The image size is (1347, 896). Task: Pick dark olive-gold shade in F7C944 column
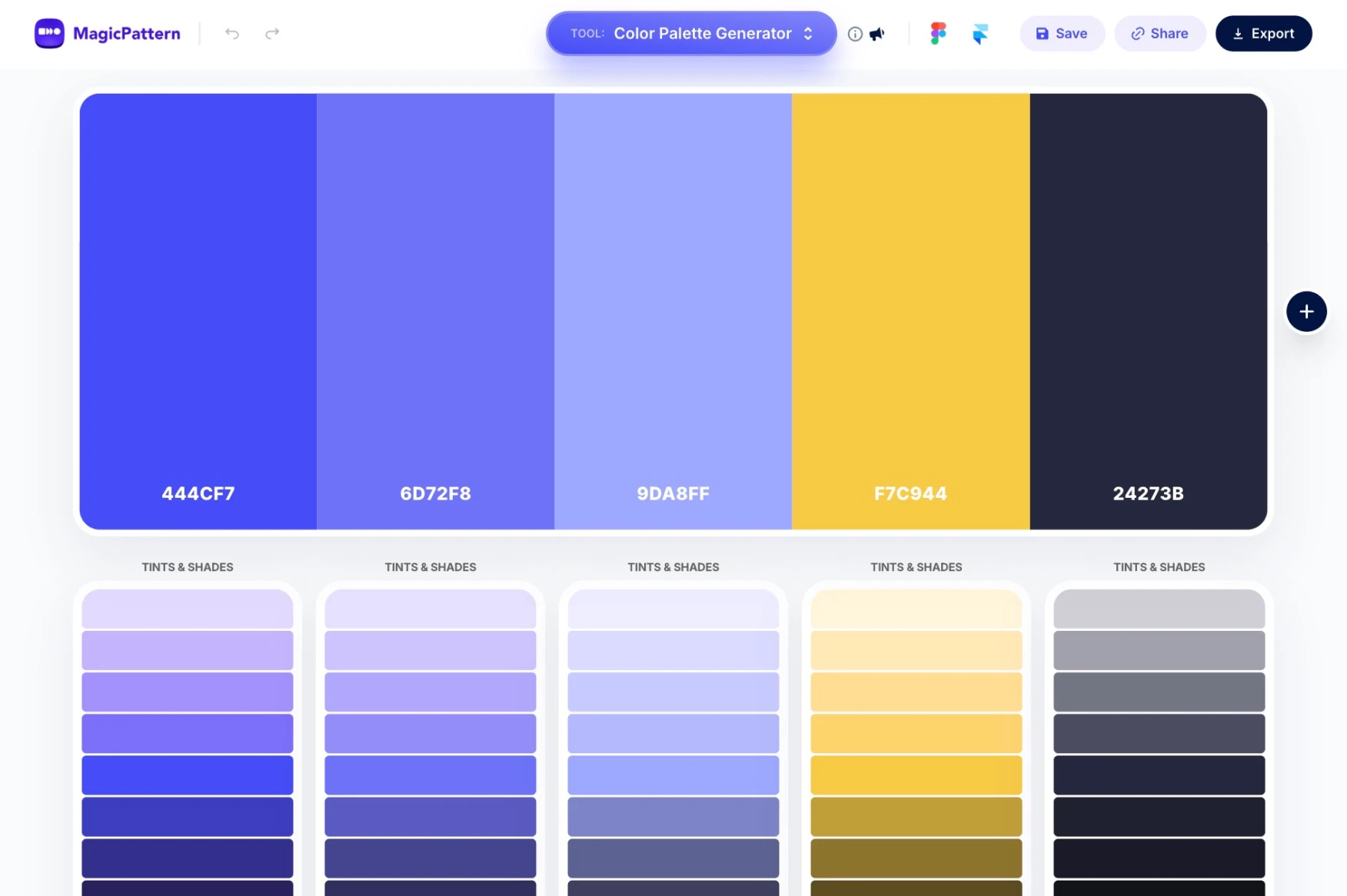click(916, 858)
